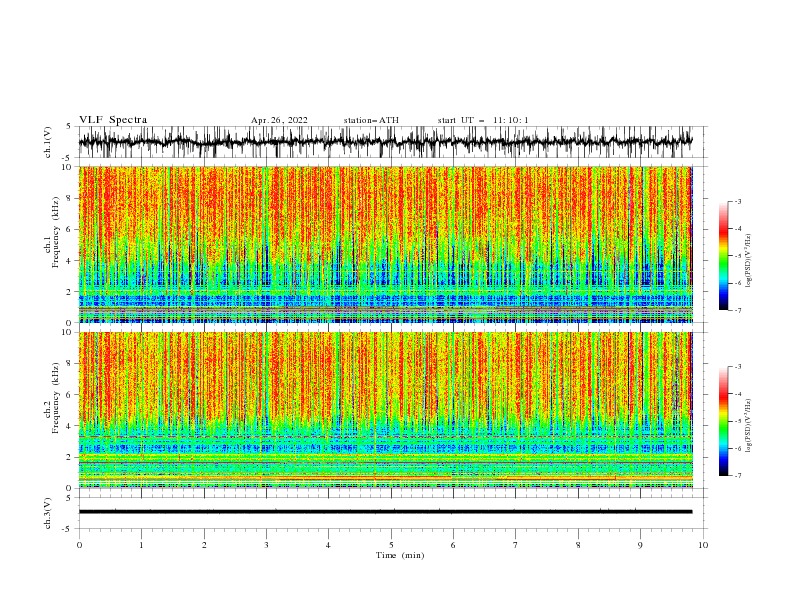Viewport: 792px width, 612px height.
Task: Click the time axis tick label '7'
Action: click(516, 545)
